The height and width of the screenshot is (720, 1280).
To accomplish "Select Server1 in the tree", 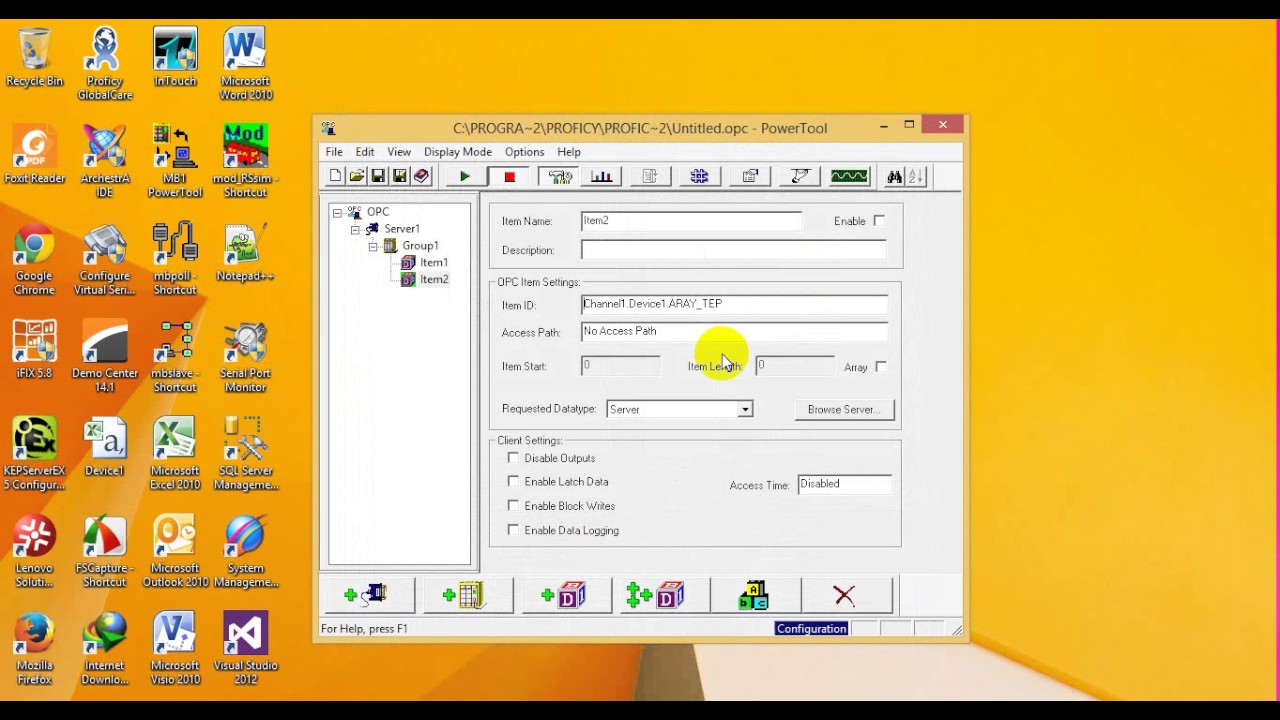I will click(x=402, y=229).
